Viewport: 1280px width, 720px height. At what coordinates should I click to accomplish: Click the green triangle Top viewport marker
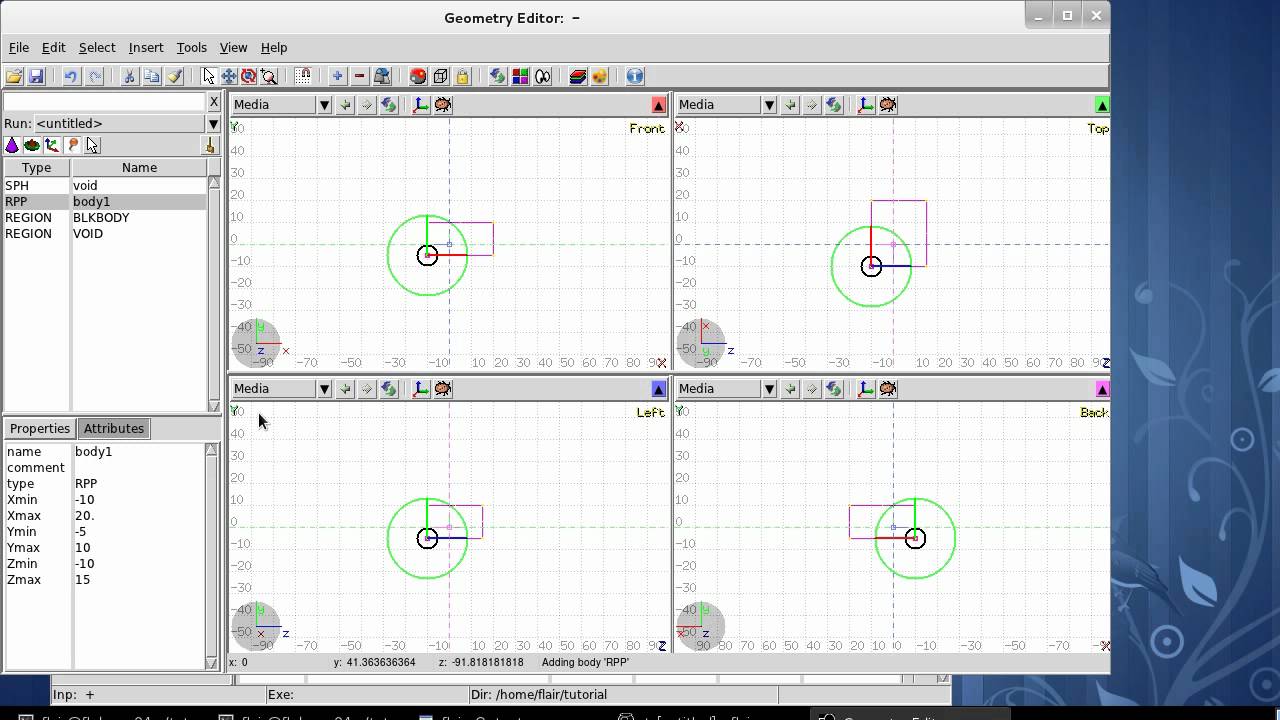pyautogui.click(x=1102, y=104)
